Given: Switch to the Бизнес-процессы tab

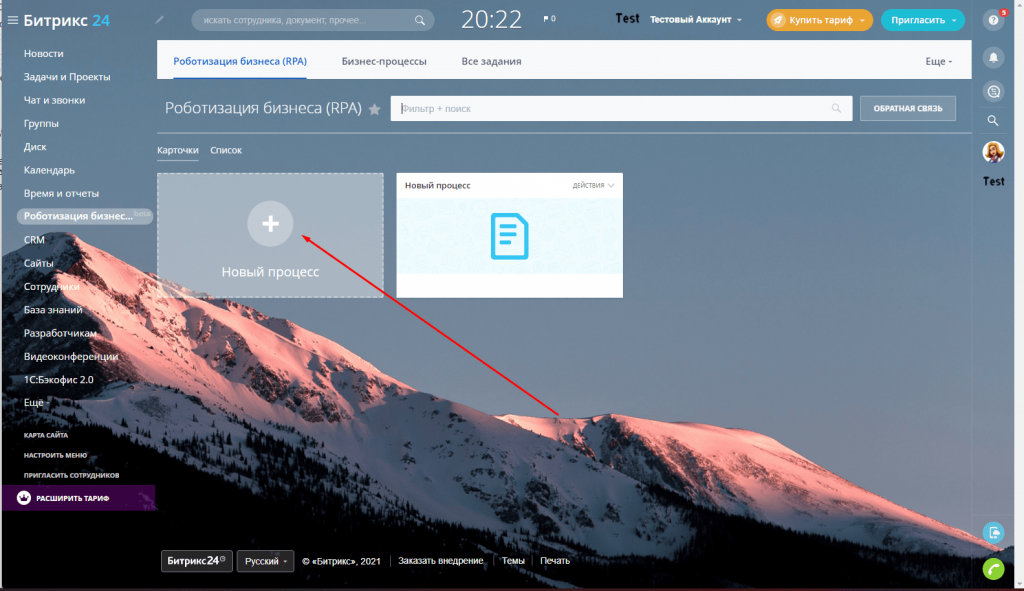Looking at the screenshot, I should (x=384, y=62).
